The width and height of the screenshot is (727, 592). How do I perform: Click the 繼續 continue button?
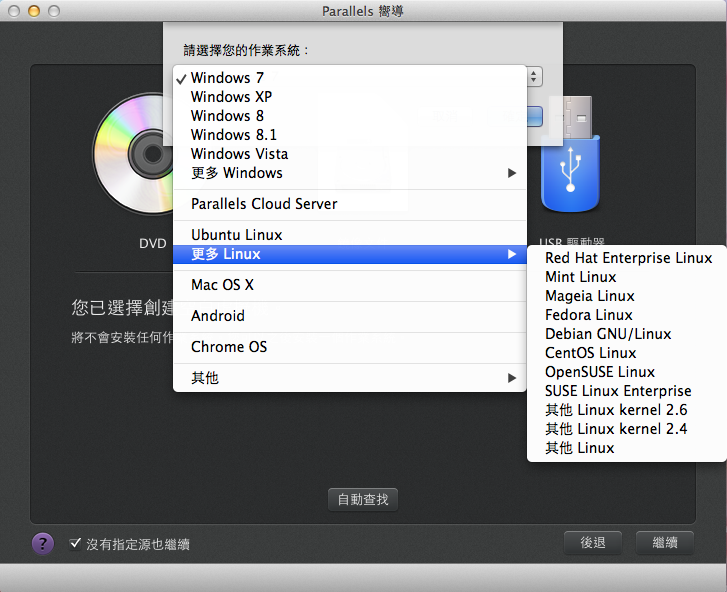pos(665,542)
